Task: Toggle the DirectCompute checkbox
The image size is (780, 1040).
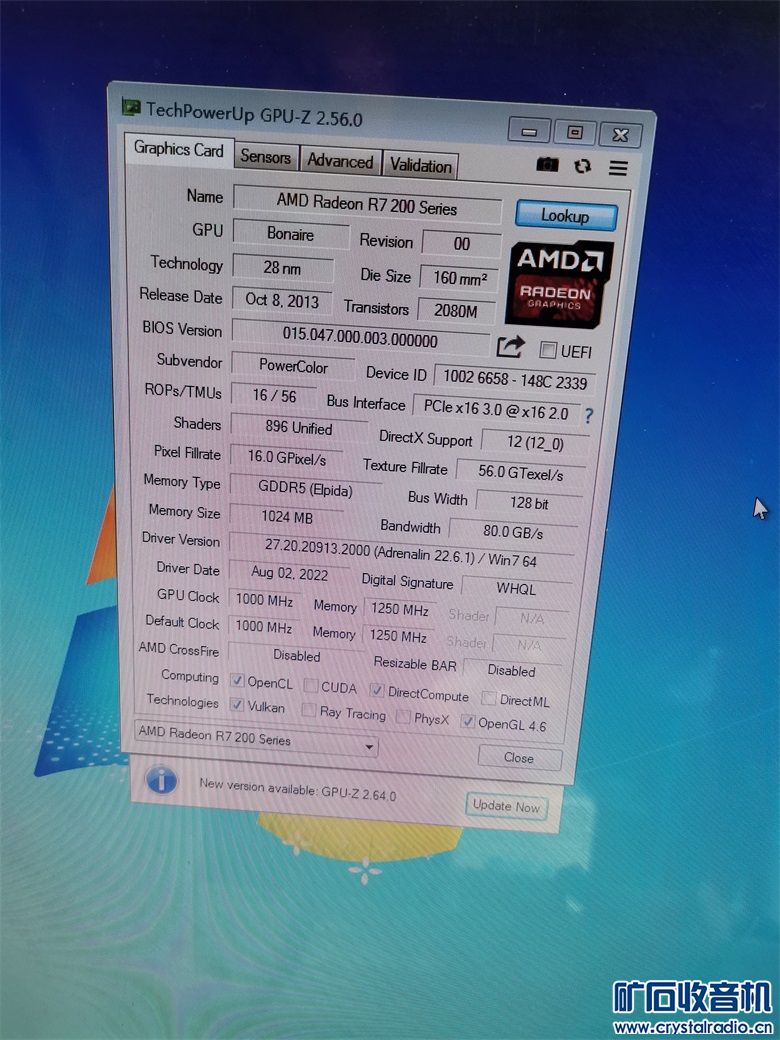Action: [377, 691]
